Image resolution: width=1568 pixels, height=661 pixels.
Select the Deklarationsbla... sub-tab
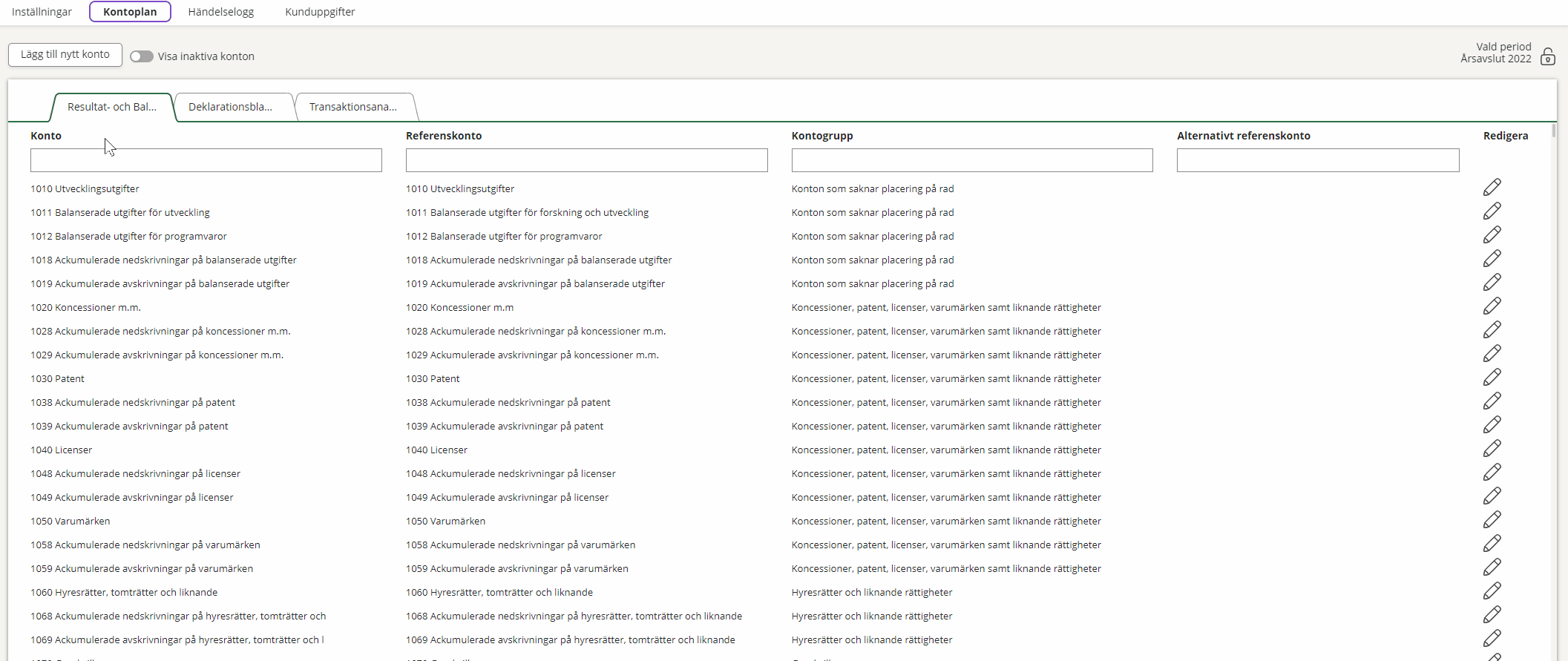[x=230, y=107]
